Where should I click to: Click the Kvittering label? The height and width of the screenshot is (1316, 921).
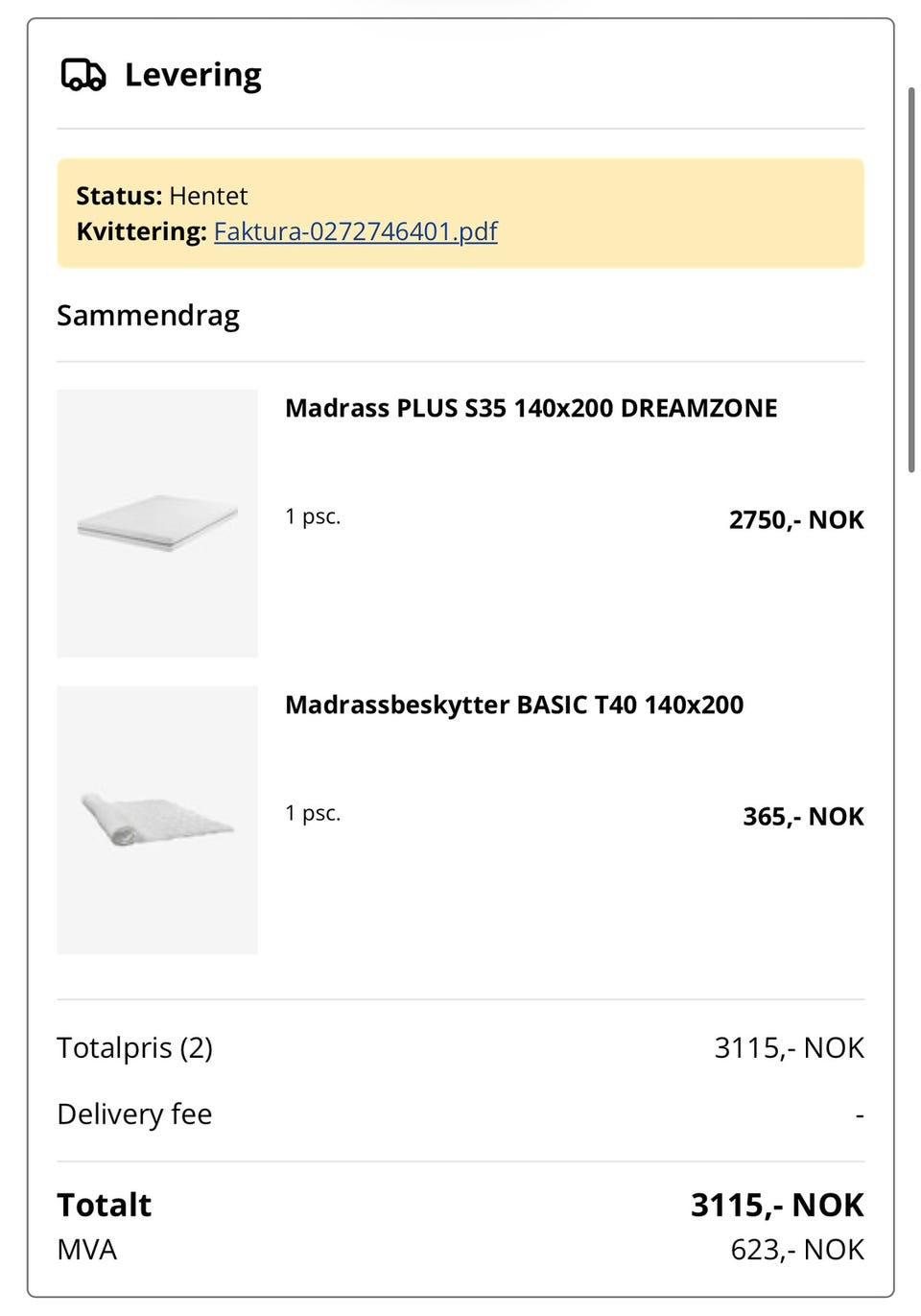(141, 231)
